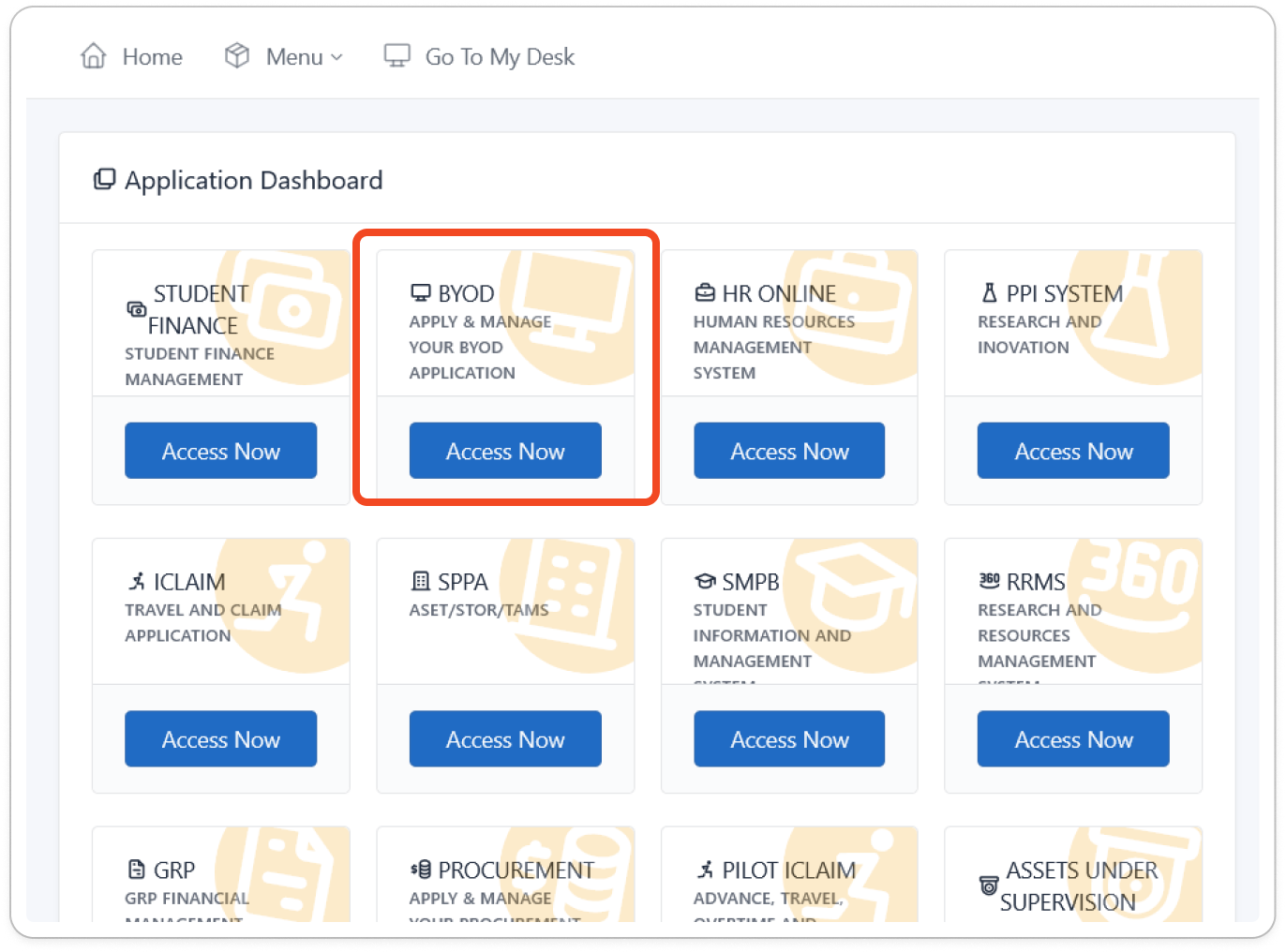This screenshot has width=1286, height=952.
Task: Click the cube icon beside Menu
Action: tap(237, 56)
